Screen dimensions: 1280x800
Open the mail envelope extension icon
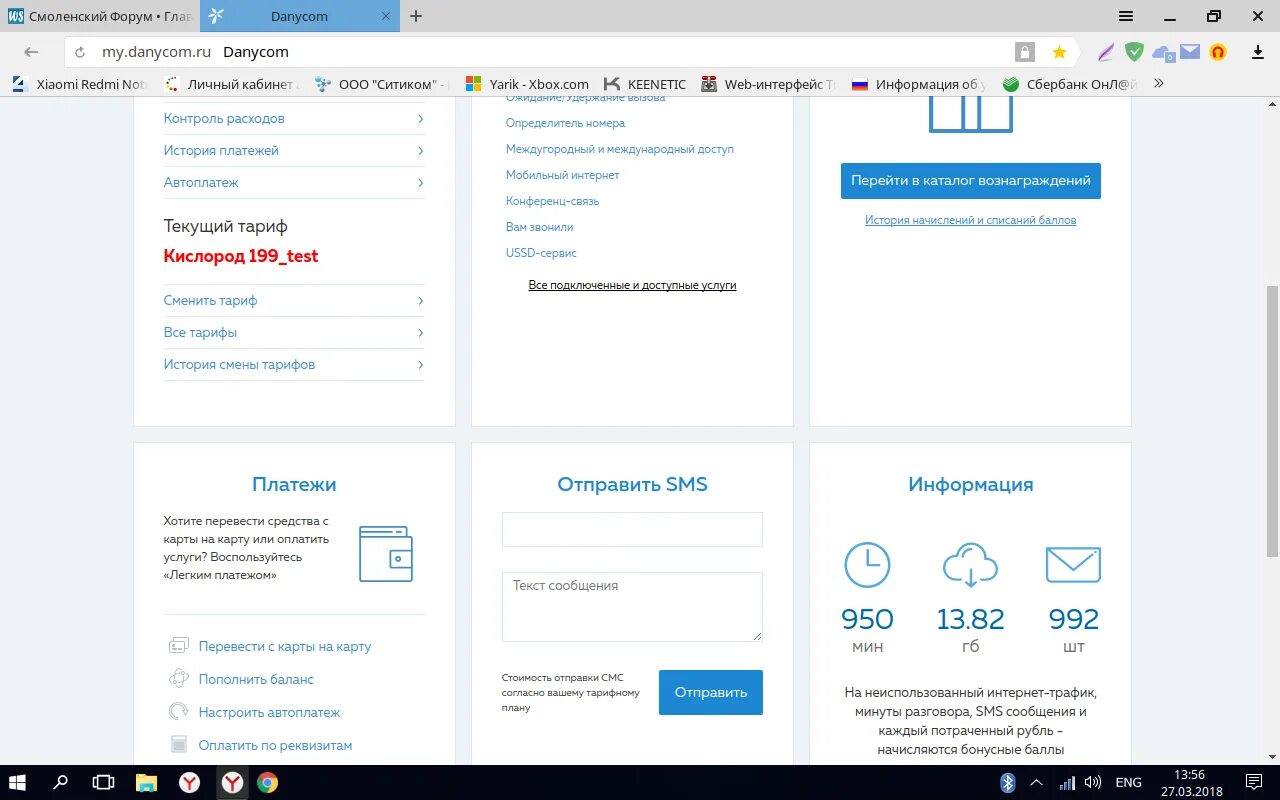tap(1189, 52)
